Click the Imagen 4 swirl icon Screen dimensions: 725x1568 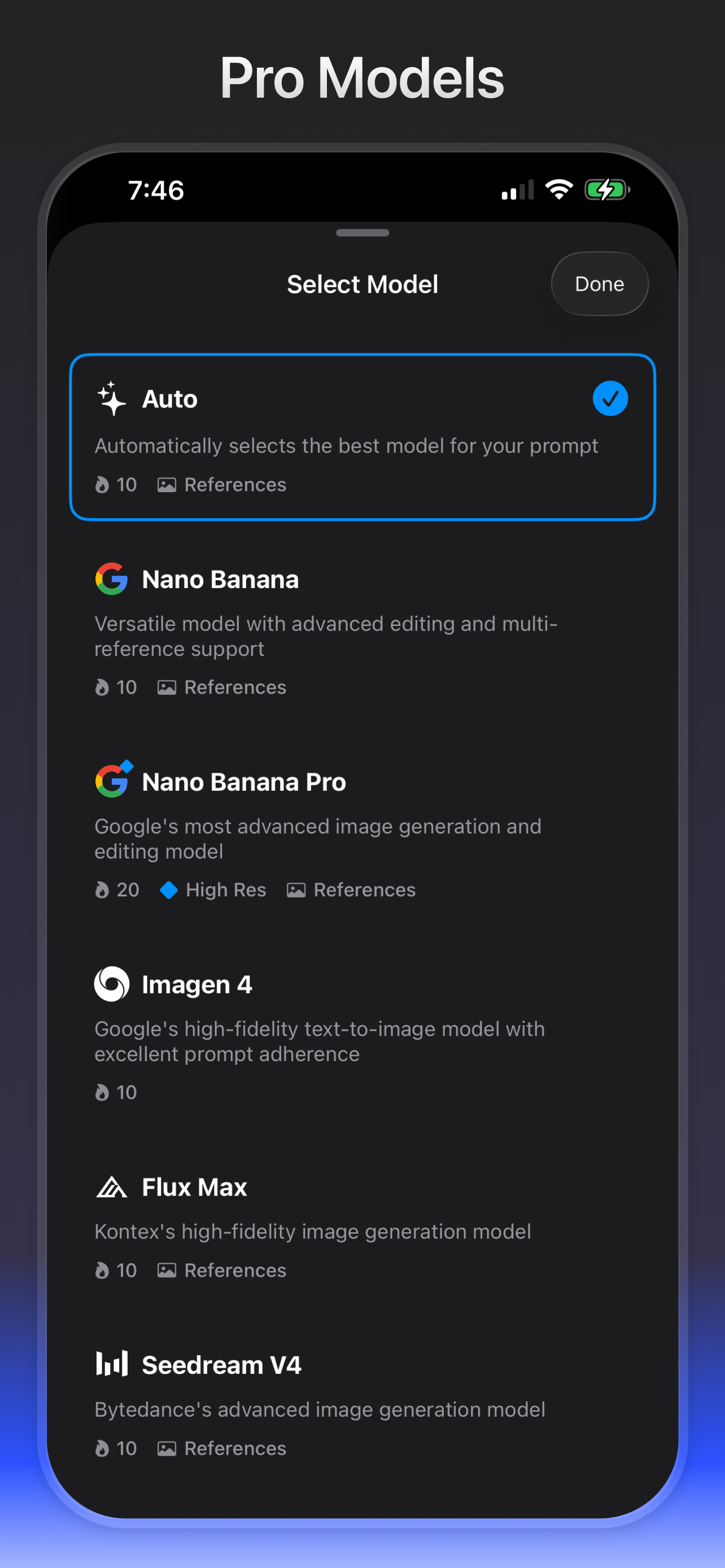(x=111, y=984)
